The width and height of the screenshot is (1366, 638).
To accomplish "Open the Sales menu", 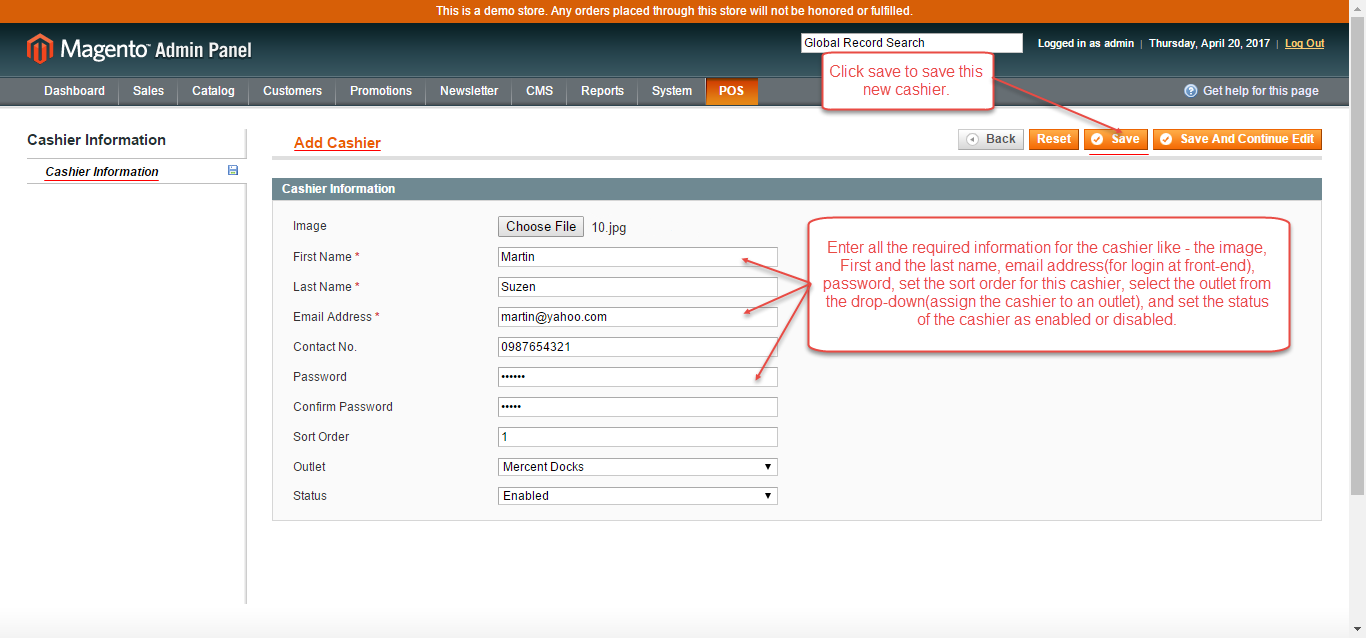I will [x=148, y=91].
